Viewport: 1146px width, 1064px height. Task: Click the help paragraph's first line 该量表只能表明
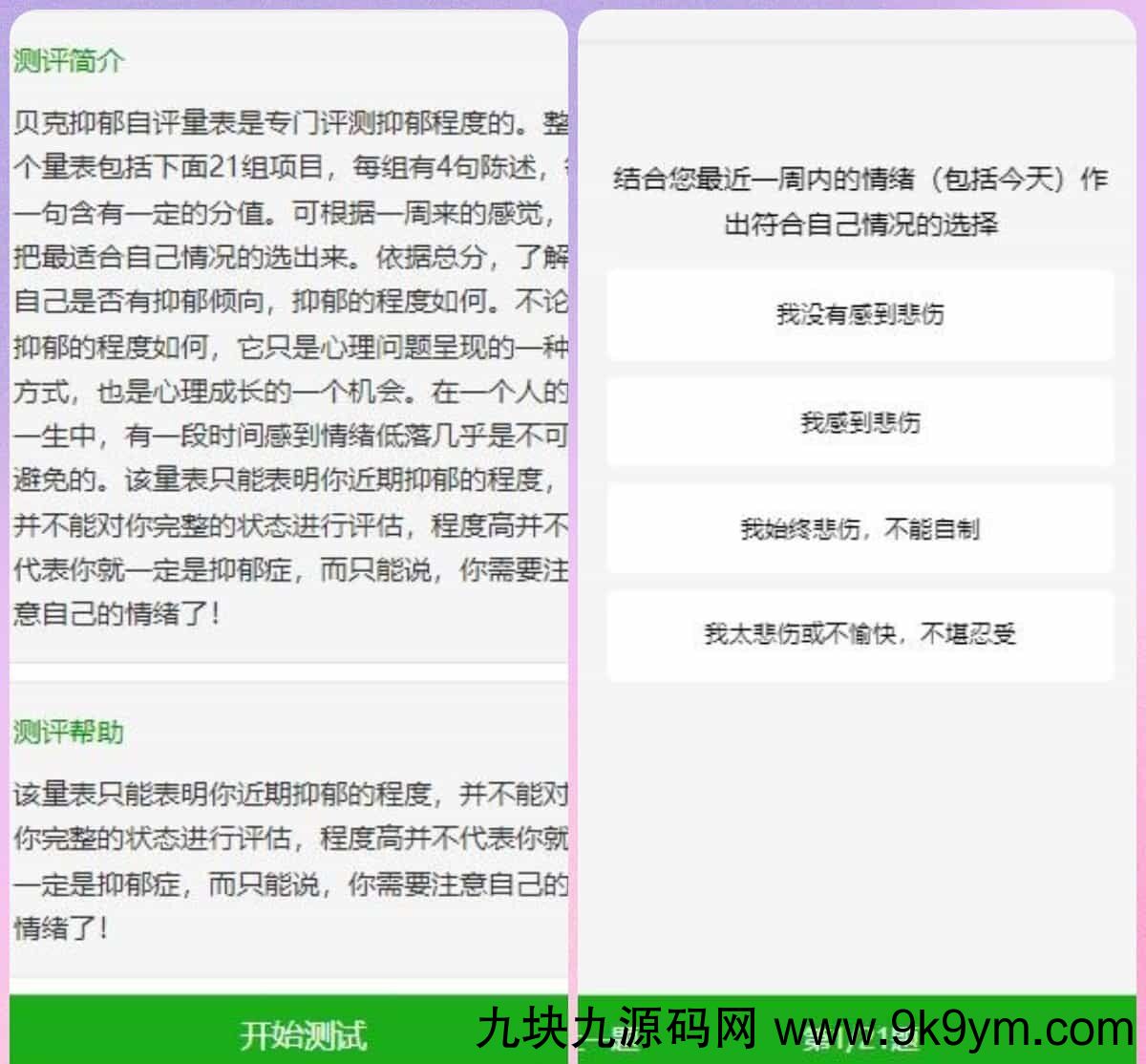pyautogui.click(x=286, y=794)
